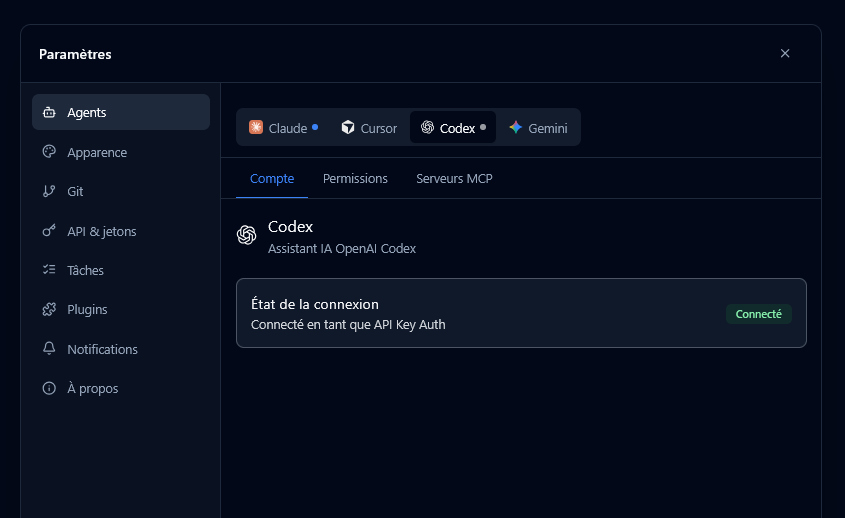Click the green Connecté status badge

click(x=758, y=314)
